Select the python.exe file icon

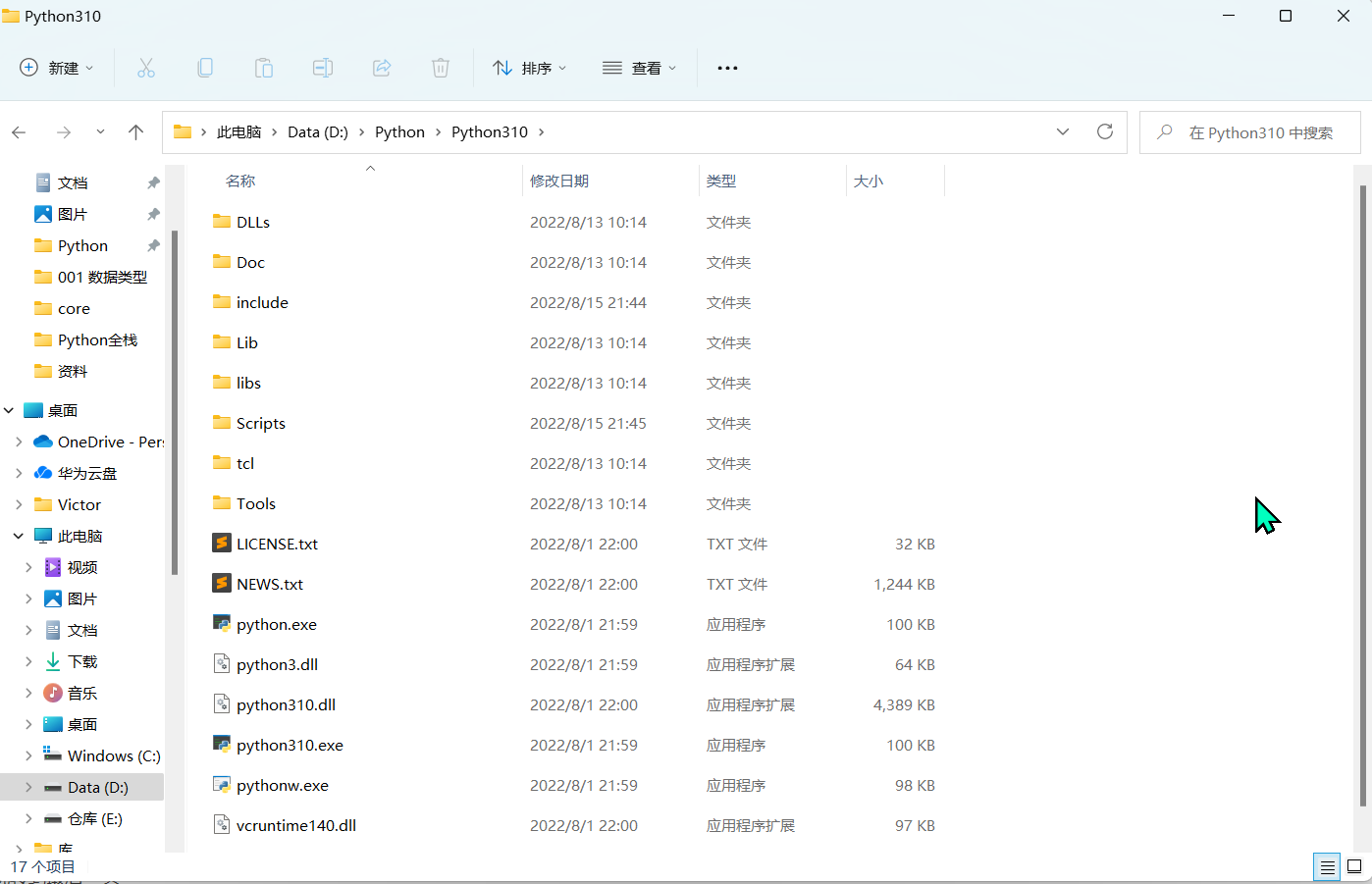point(222,624)
